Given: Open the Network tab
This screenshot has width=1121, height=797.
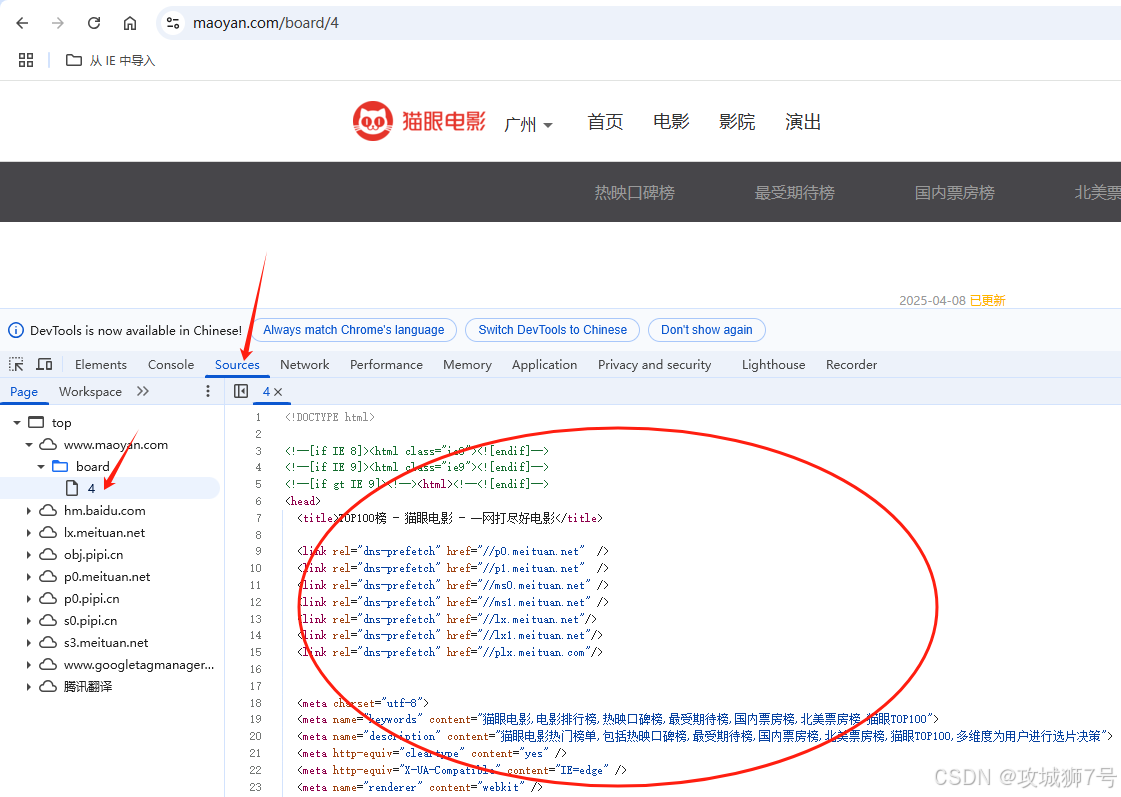Looking at the screenshot, I should pos(305,365).
